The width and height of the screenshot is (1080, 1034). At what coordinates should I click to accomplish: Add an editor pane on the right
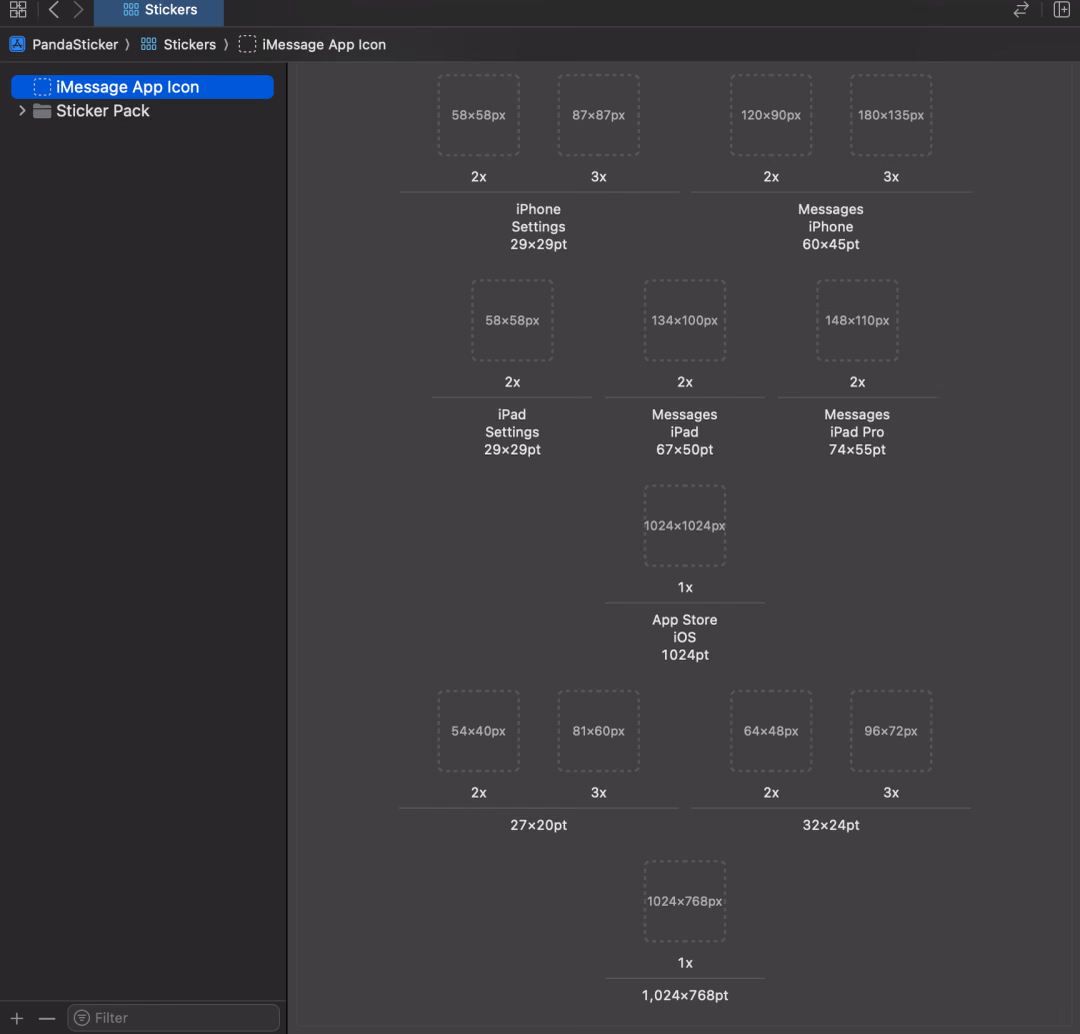(x=1061, y=10)
